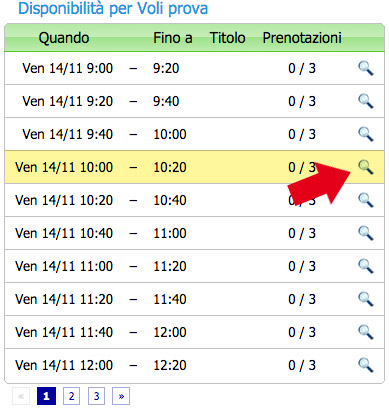Go to page 2
The image size is (389, 411).
point(71,396)
